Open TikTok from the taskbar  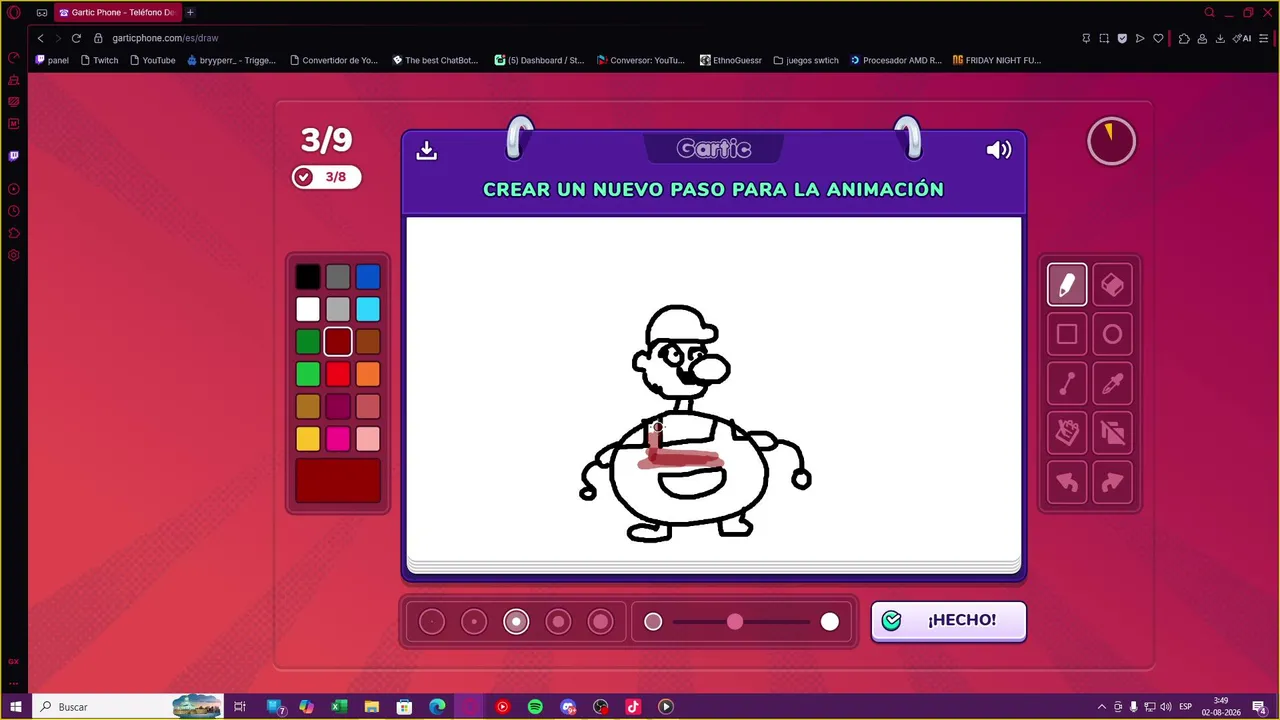coord(633,707)
